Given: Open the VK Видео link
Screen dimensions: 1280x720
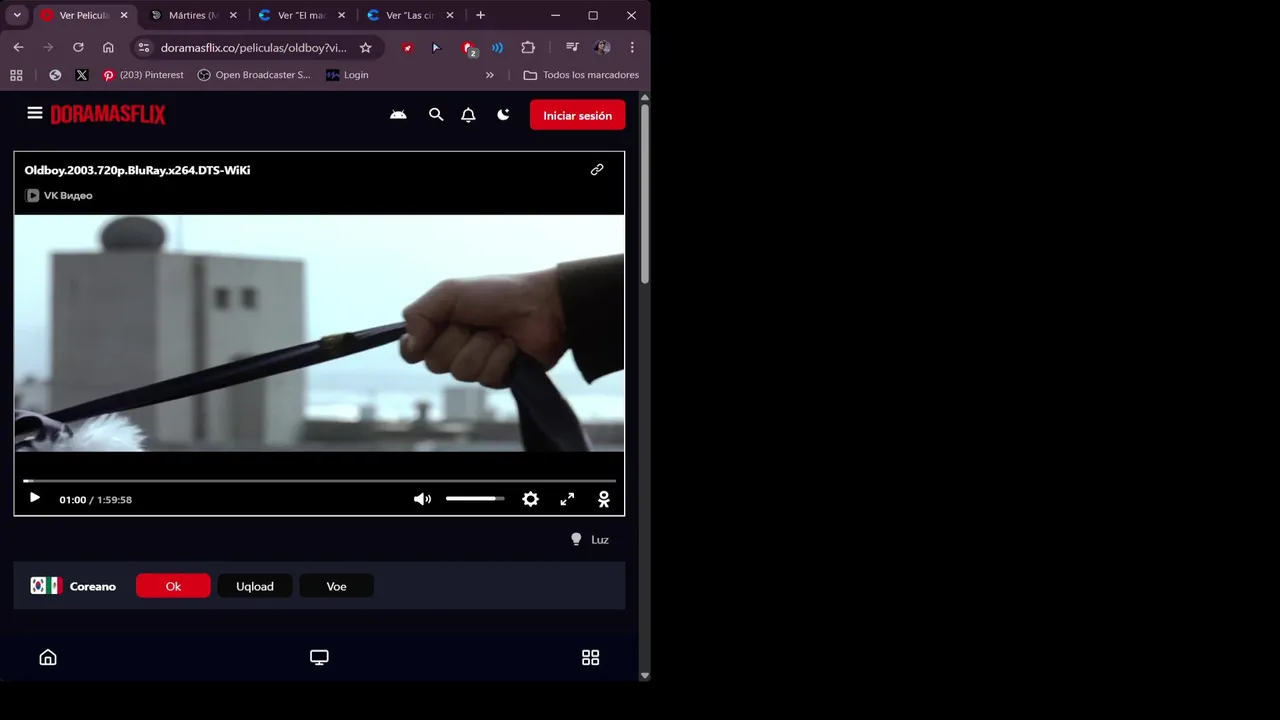Looking at the screenshot, I should pos(59,196).
